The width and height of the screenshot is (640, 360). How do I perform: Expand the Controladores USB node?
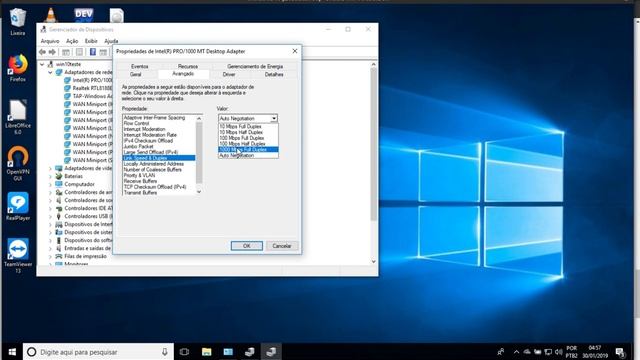pyautogui.click(x=50, y=216)
